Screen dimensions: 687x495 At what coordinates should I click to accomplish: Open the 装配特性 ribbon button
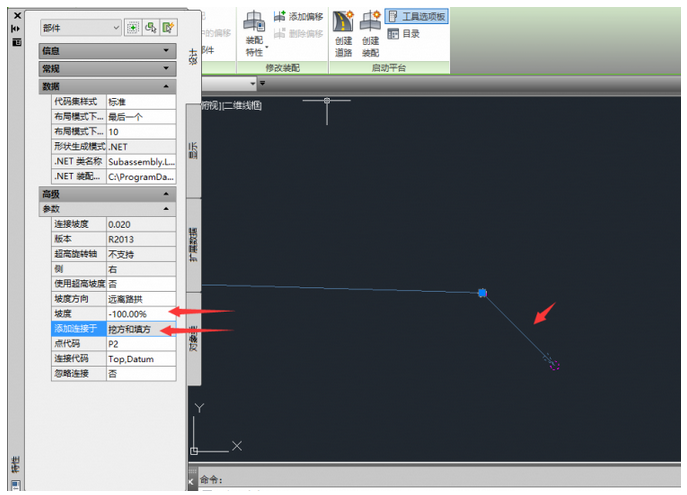point(255,34)
